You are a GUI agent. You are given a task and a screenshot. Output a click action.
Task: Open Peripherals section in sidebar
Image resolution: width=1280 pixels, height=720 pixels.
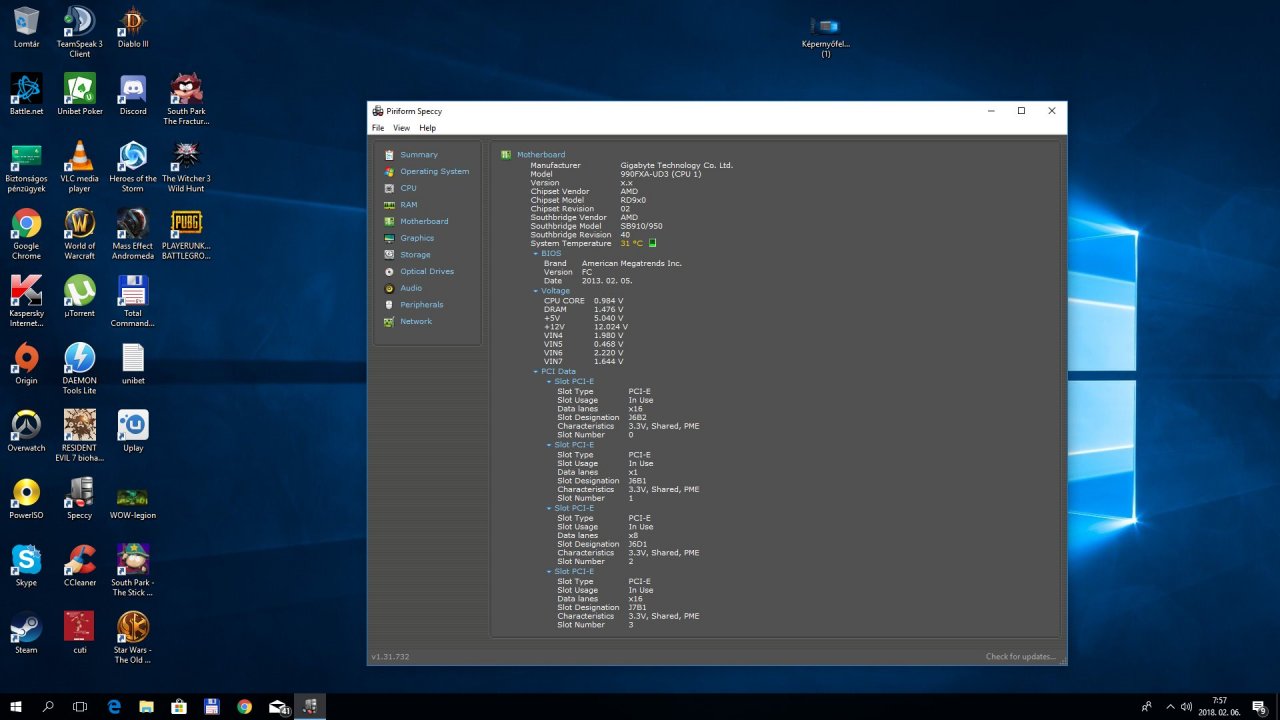(x=421, y=305)
